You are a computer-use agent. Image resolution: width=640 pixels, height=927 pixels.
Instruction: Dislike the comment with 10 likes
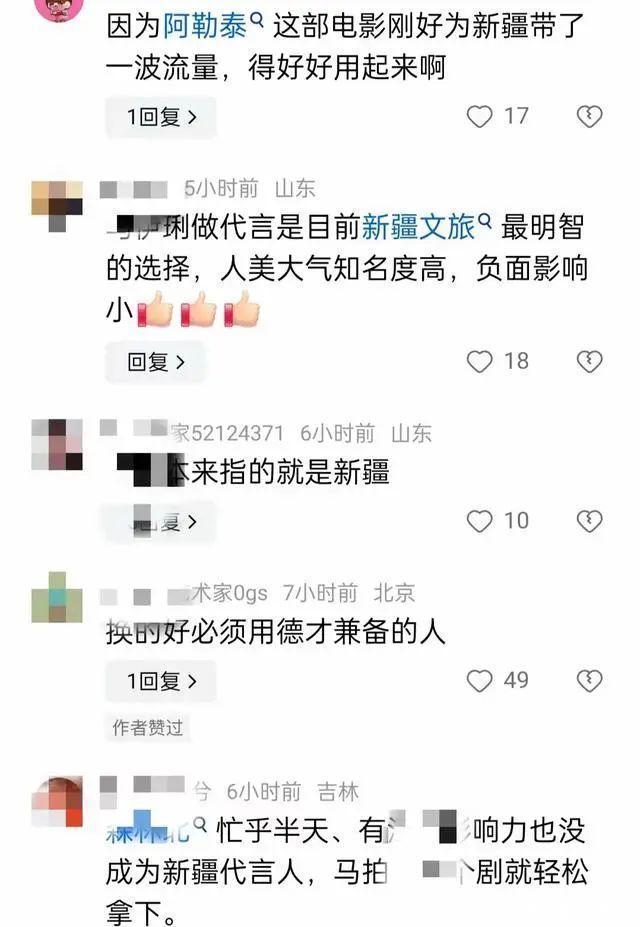(x=589, y=521)
